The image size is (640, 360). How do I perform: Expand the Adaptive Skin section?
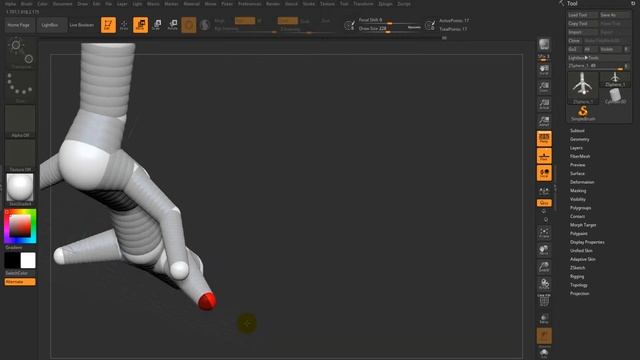pos(582,259)
